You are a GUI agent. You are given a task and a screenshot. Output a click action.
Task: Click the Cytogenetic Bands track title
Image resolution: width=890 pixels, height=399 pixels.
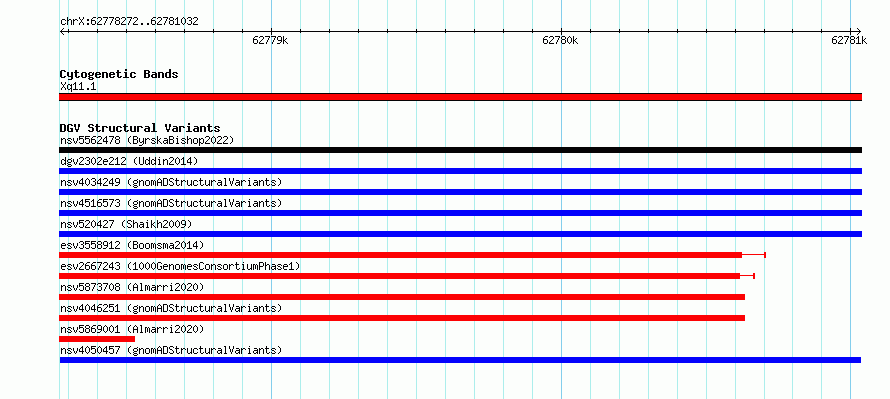pos(119,74)
